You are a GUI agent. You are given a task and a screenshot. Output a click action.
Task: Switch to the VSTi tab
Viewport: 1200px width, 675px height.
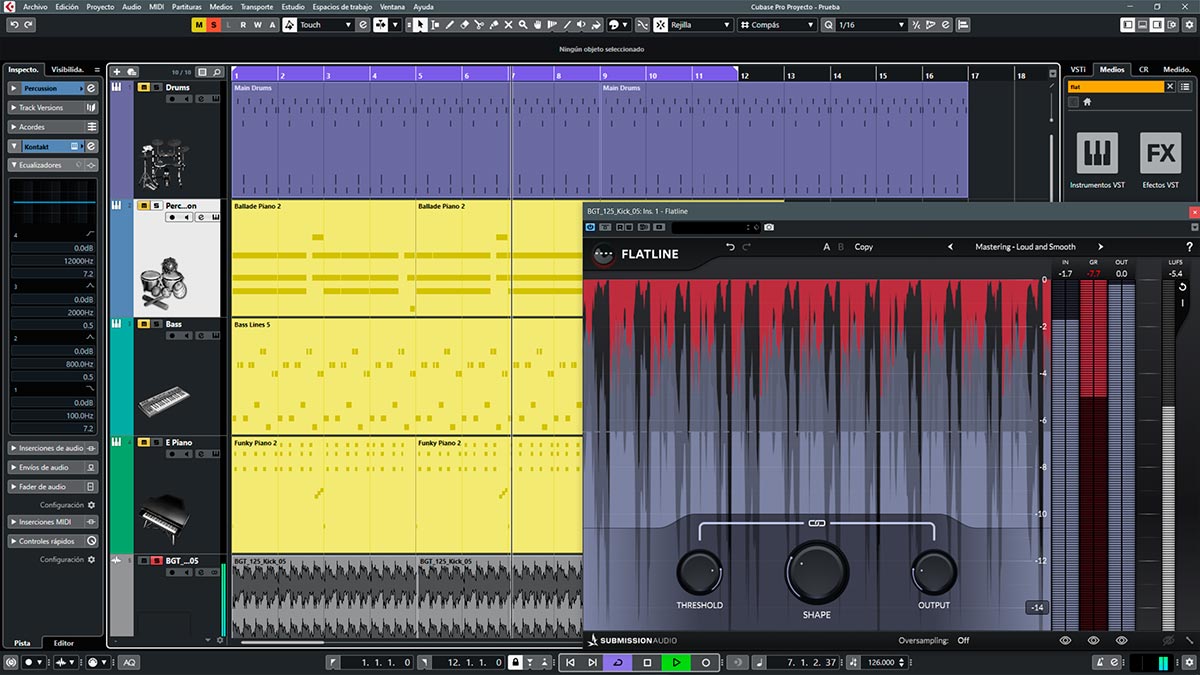click(1078, 69)
